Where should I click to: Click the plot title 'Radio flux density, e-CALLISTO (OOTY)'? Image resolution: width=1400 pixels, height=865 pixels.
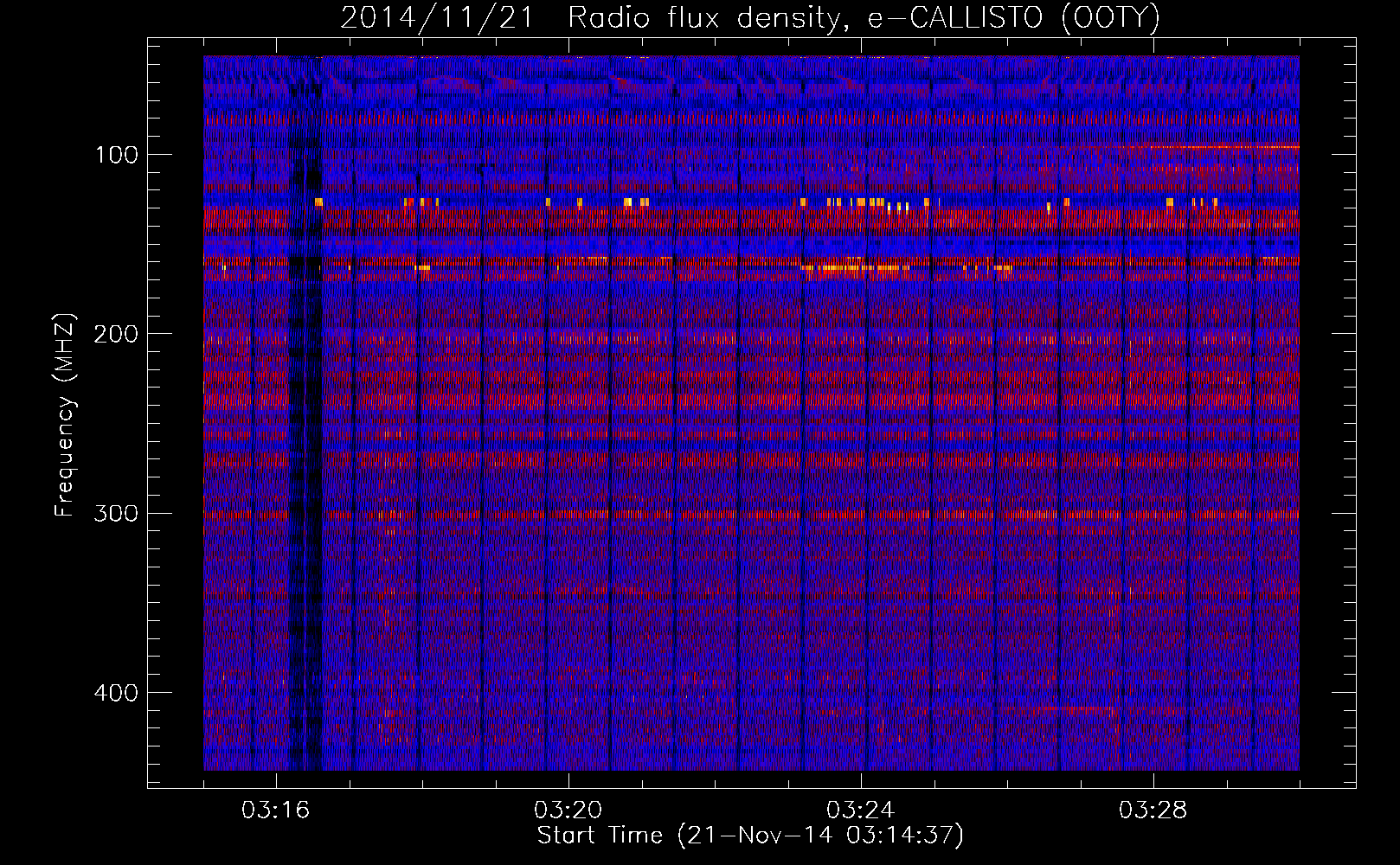pyautogui.click(x=864, y=18)
